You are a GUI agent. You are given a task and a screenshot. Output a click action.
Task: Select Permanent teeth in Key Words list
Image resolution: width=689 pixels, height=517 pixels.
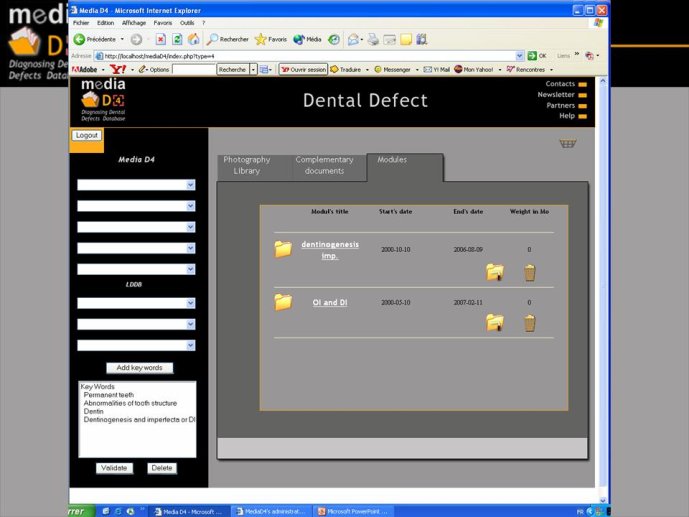pyautogui.click(x=109, y=395)
